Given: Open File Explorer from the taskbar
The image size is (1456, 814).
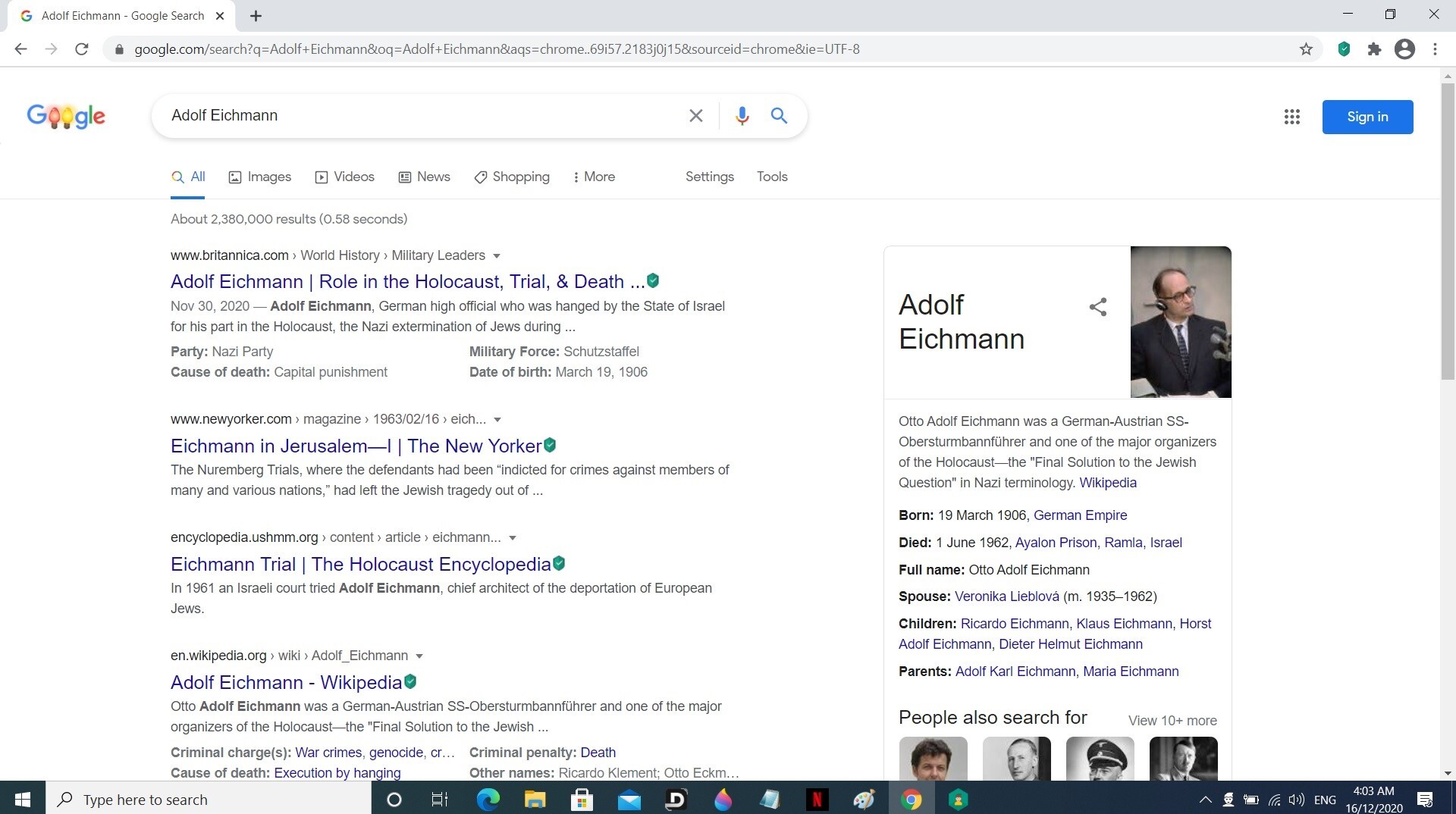Looking at the screenshot, I should pos(535,800).
